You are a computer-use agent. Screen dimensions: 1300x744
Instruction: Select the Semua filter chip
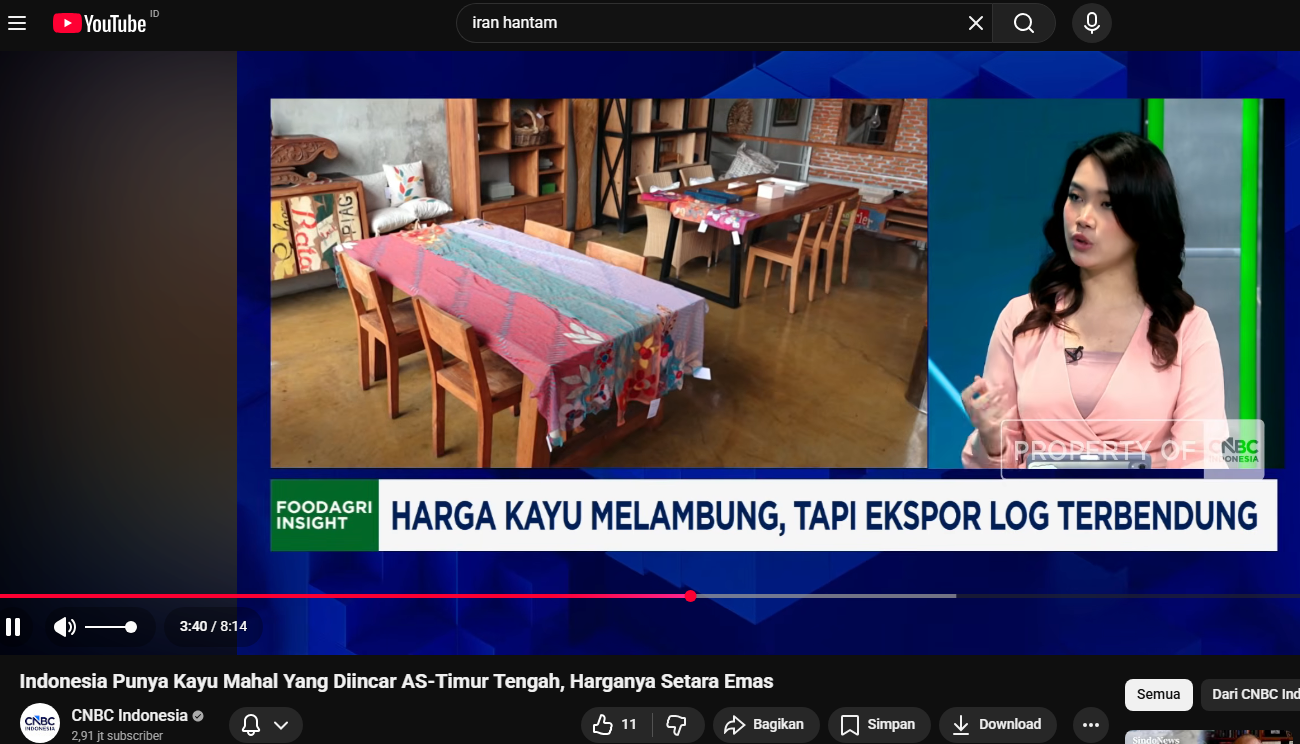click(1159, 694)
